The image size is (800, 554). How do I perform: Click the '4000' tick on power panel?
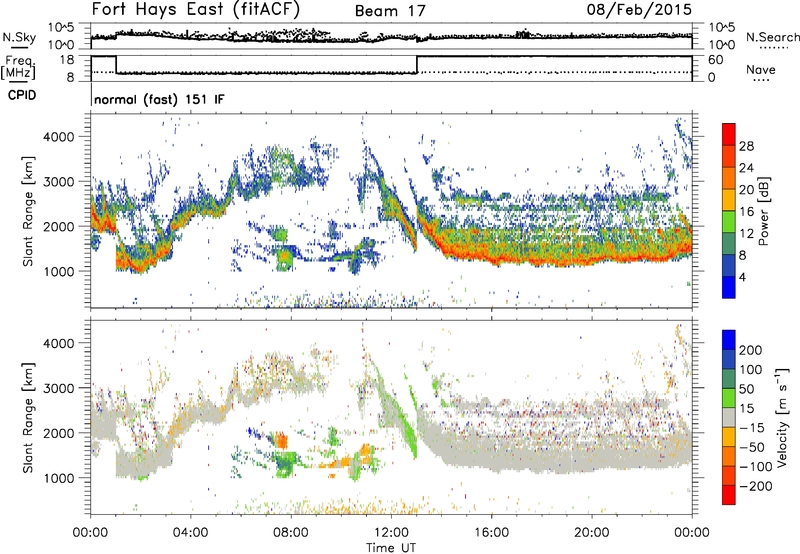point(58,137)
